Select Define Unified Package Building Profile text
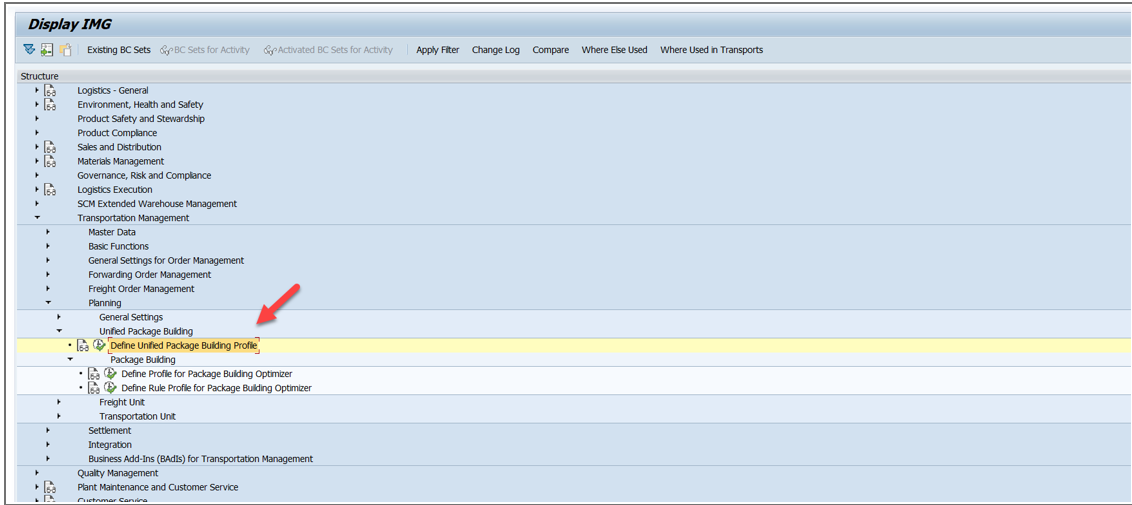Screen dimensions: 1132x505 pyautogui.click(x=183, y=346)
